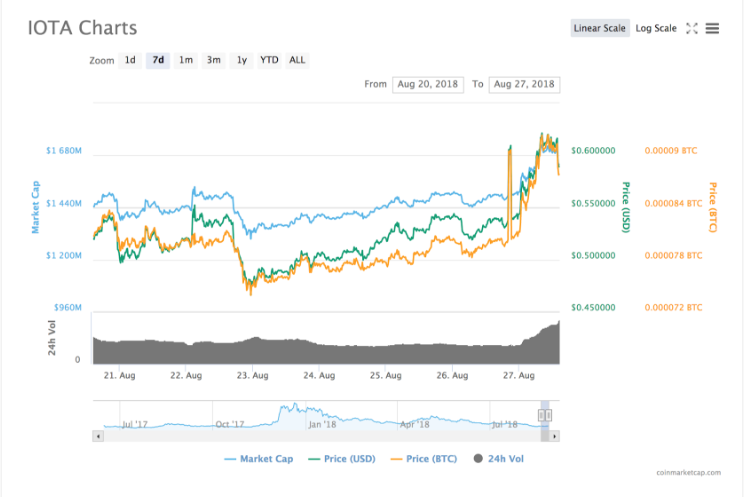The height and width of the screenshot is (497, 744).
Task: Click the 0.000072 BTC axis value
Action: (x=673, y=308)
